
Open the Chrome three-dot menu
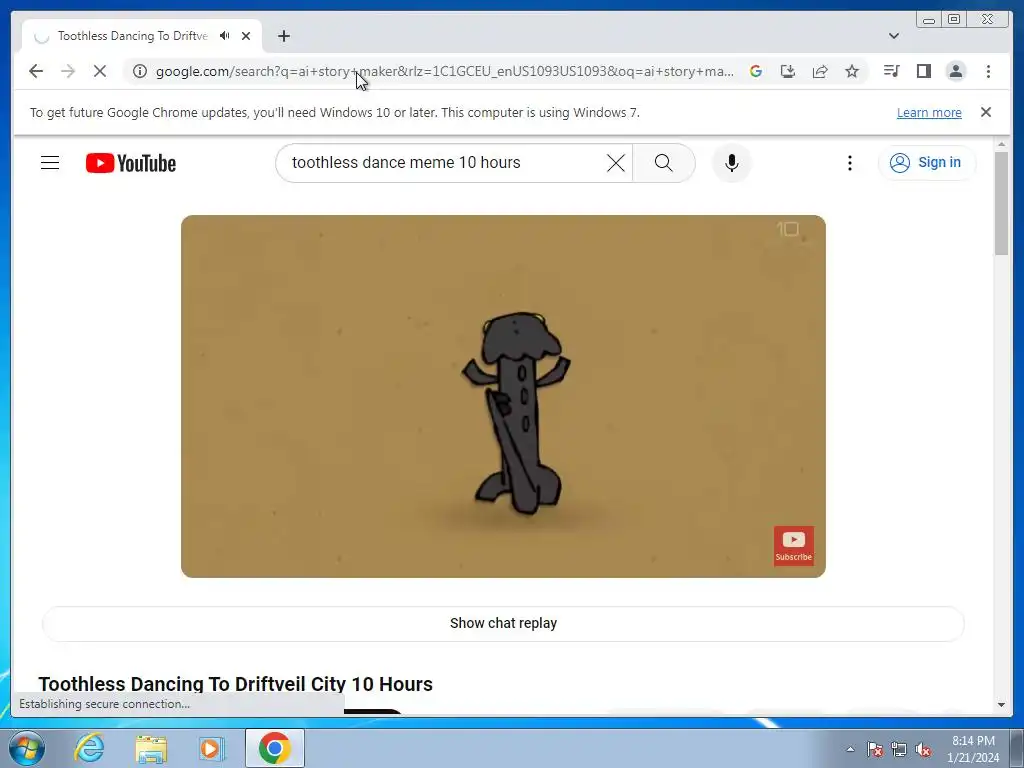pos(988,71)
